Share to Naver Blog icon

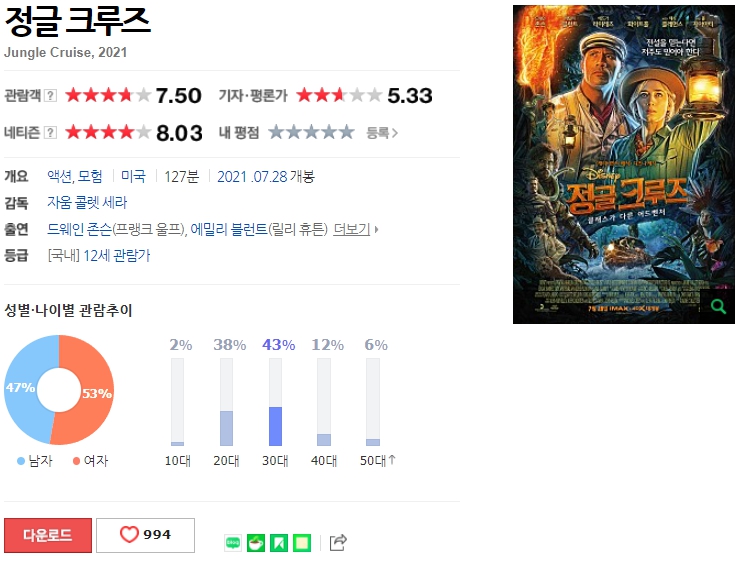233,543
